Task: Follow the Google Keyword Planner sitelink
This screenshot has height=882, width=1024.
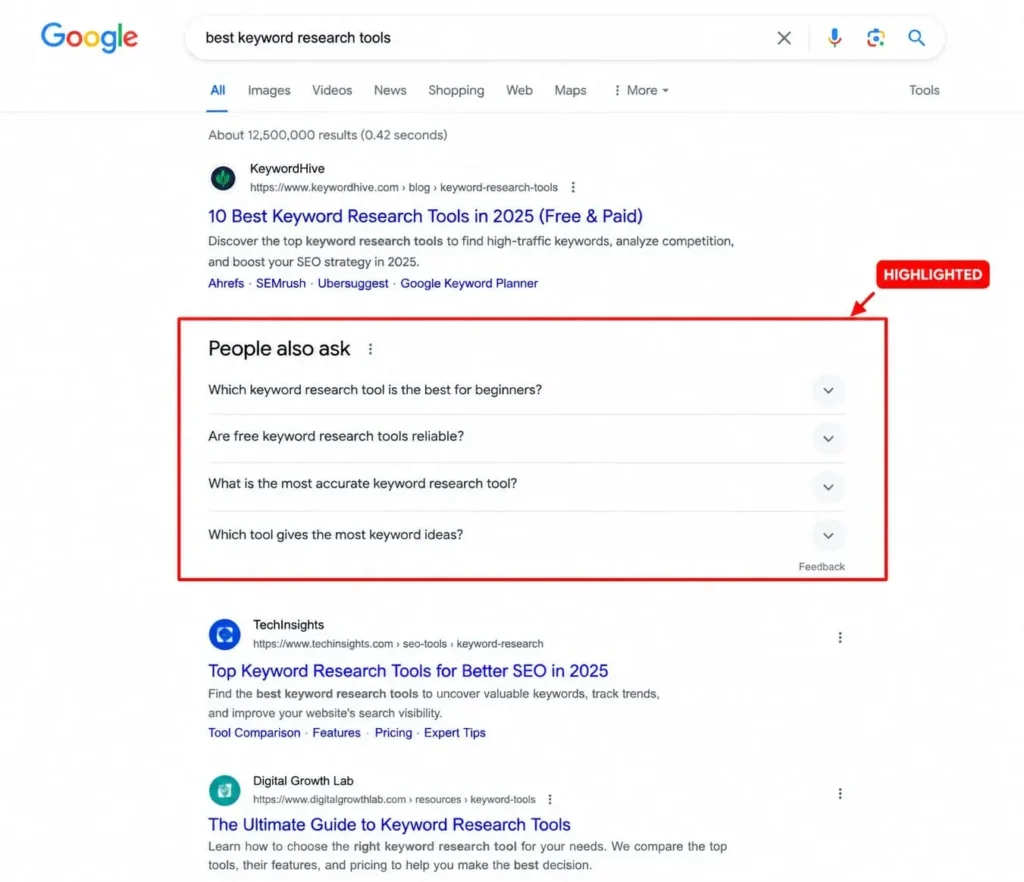Action: tap(469, 283)
